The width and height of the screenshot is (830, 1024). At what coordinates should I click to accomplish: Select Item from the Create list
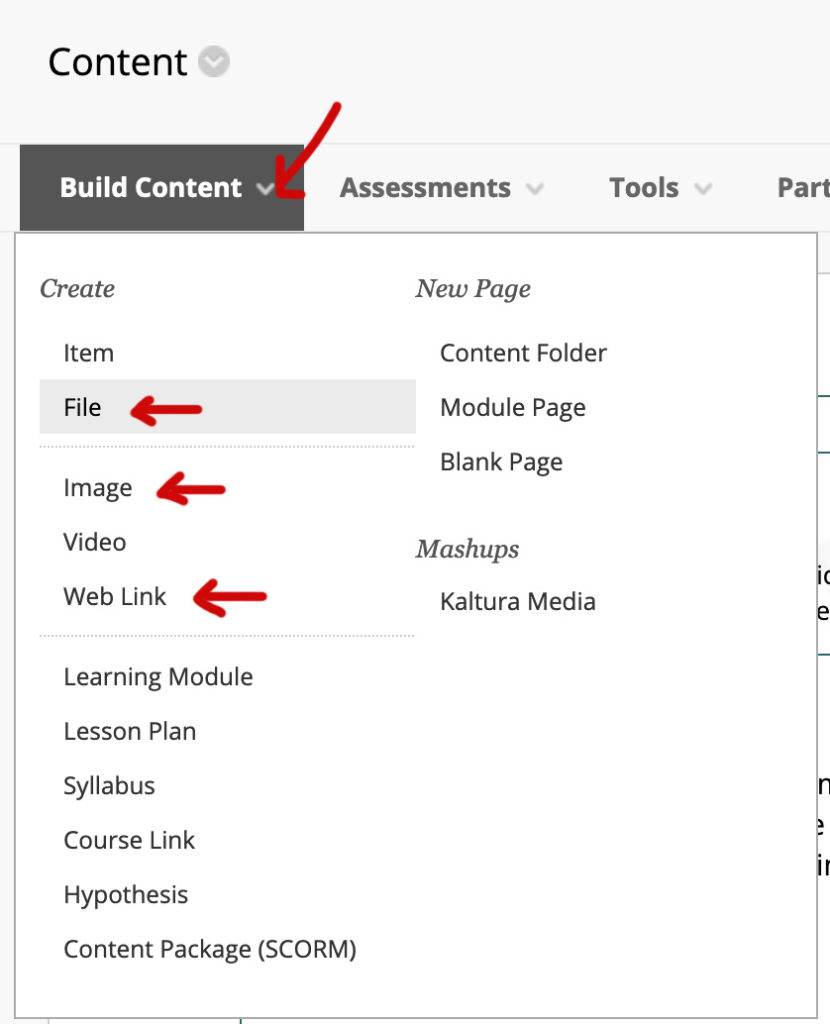89,353
